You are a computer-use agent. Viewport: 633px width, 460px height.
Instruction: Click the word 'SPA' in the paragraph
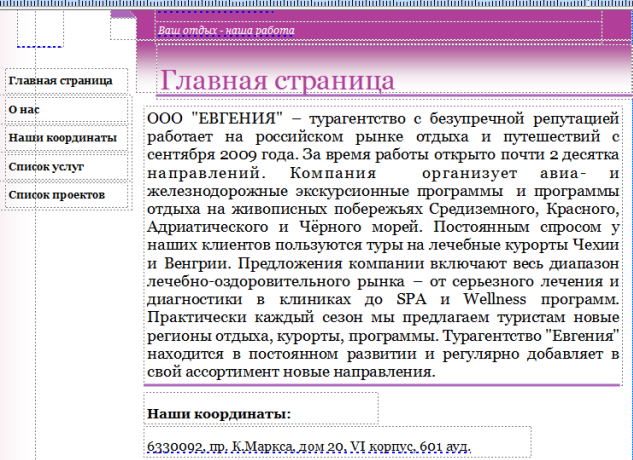(x=411, y=299)
